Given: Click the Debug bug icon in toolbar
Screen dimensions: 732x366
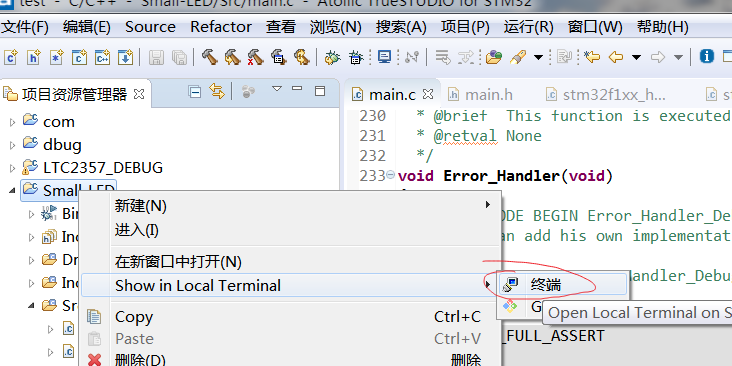Looking at the screenshot, I should (332, 57).
